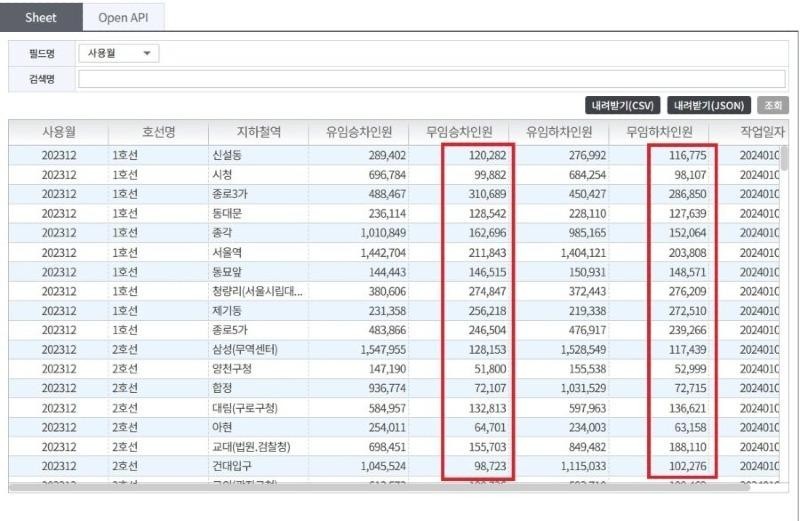
Task: Select the 삼성(무역센터) station cell
Action: (x=245, y=350)
